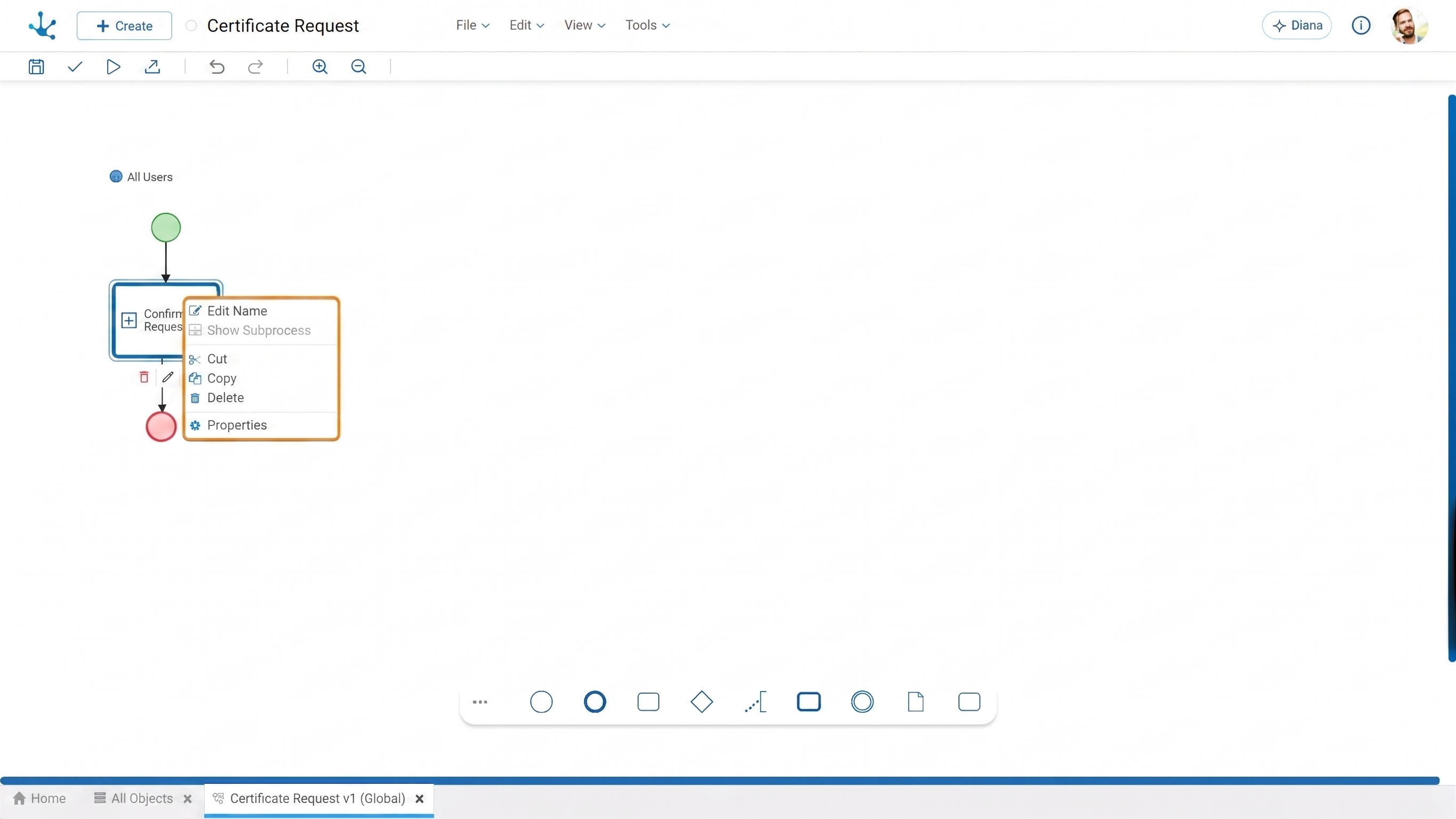Image resolution: width=1456 pixels, height=819 pixels.
Task: Click the checkmark validate icon
Action: tap(75, 67)
